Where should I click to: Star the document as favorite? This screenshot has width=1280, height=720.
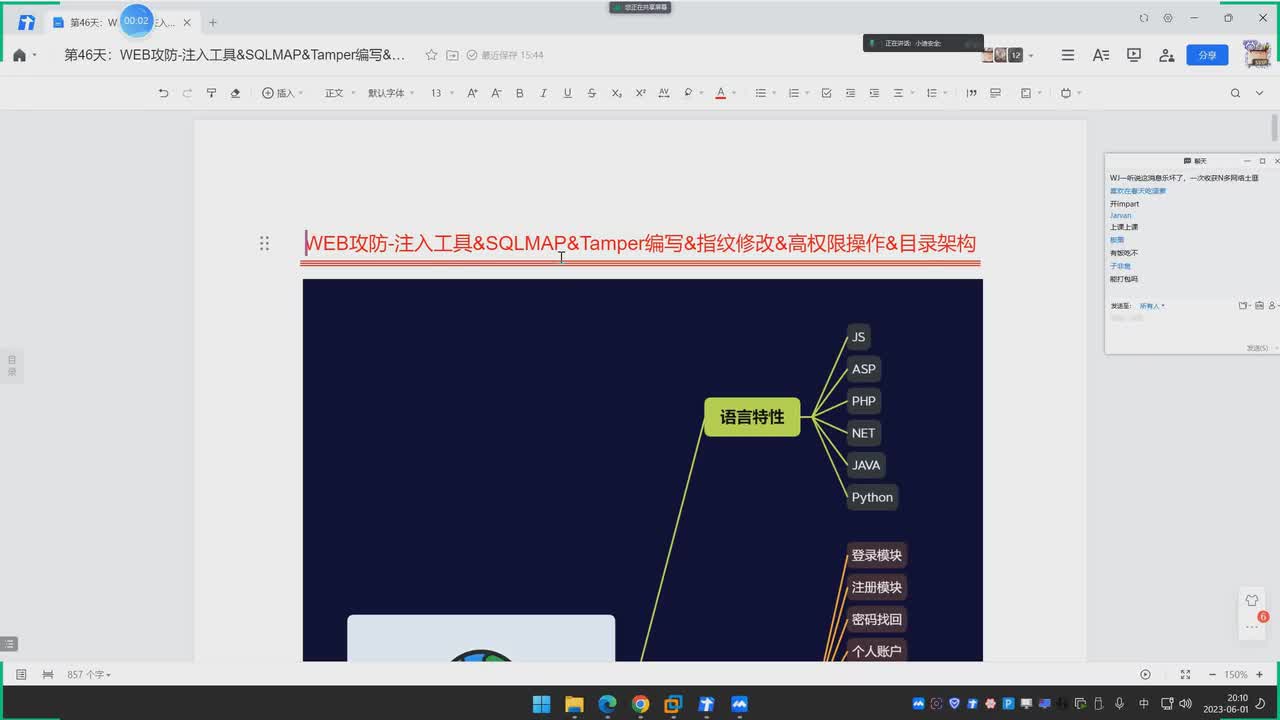[x=431, y=55]
